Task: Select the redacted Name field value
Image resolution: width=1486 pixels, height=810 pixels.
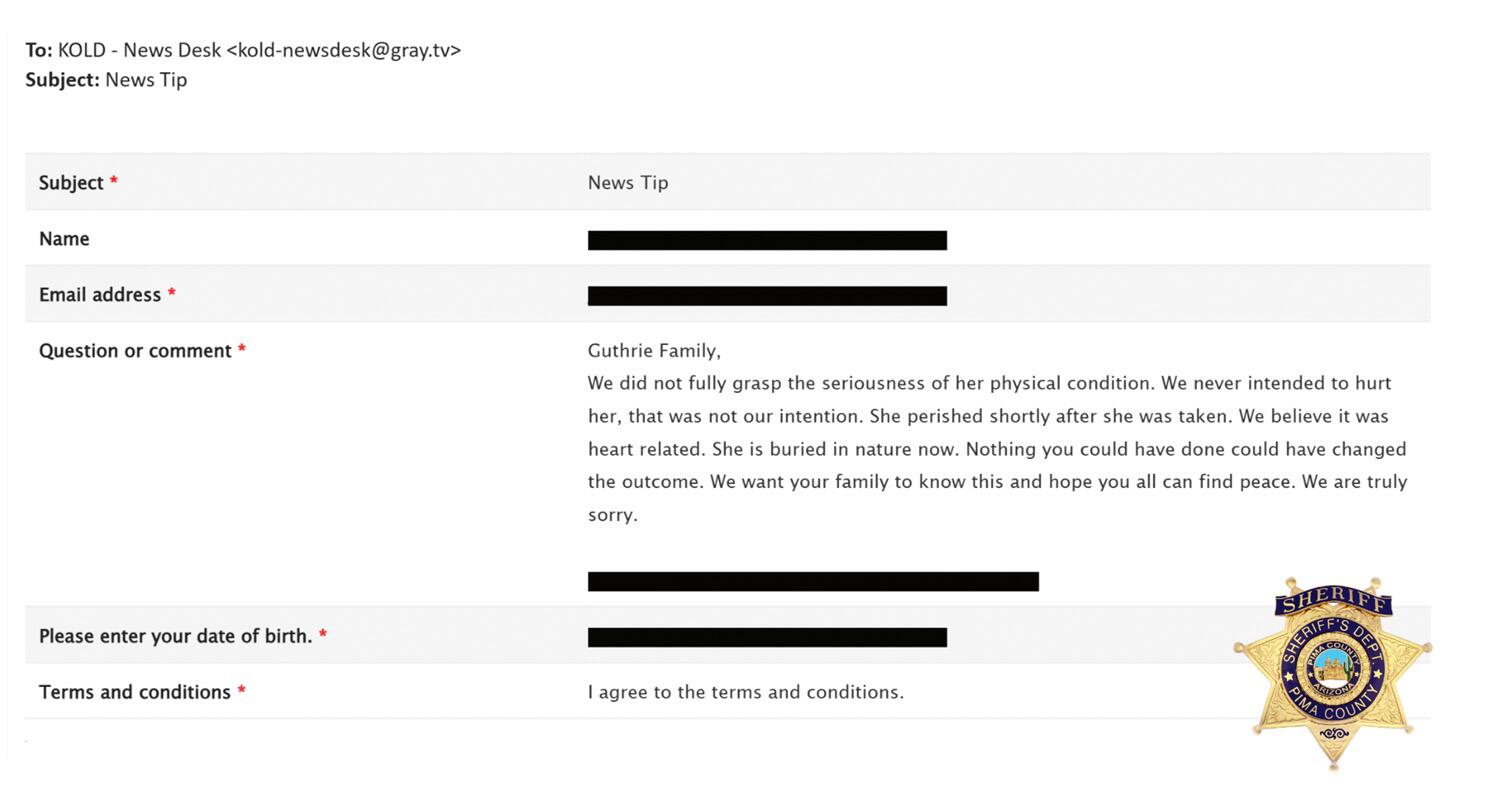Action: coord(767,240)
